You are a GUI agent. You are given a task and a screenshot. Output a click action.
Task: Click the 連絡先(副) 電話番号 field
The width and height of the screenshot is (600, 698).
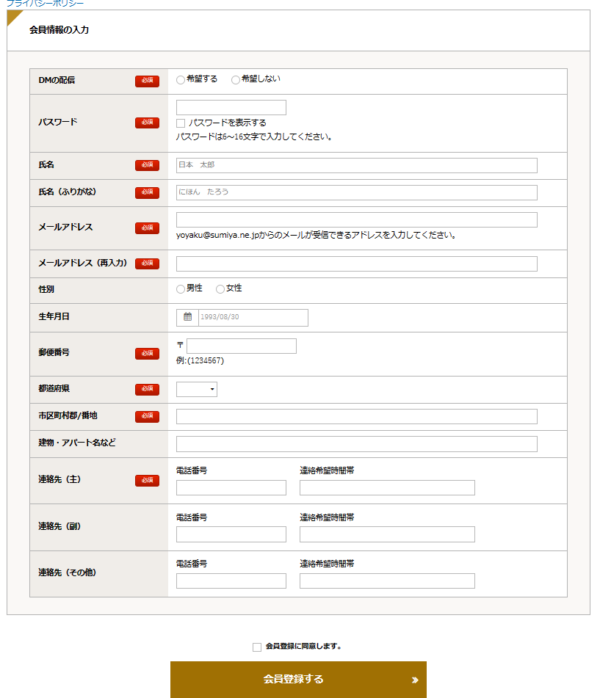tap(231, 534)
